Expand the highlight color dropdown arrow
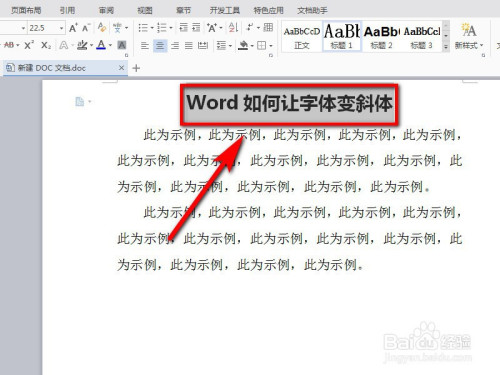Image resolution: width=500 pixels, height=375 pixels. (91, 45)
